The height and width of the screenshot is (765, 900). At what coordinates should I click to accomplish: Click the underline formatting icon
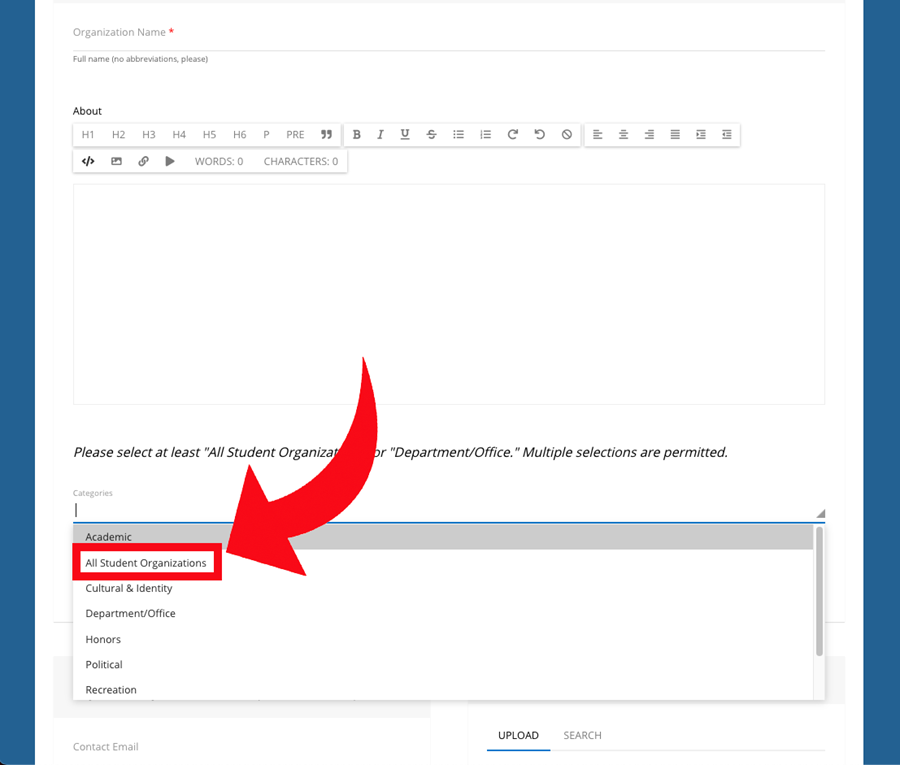pos(405,135)
